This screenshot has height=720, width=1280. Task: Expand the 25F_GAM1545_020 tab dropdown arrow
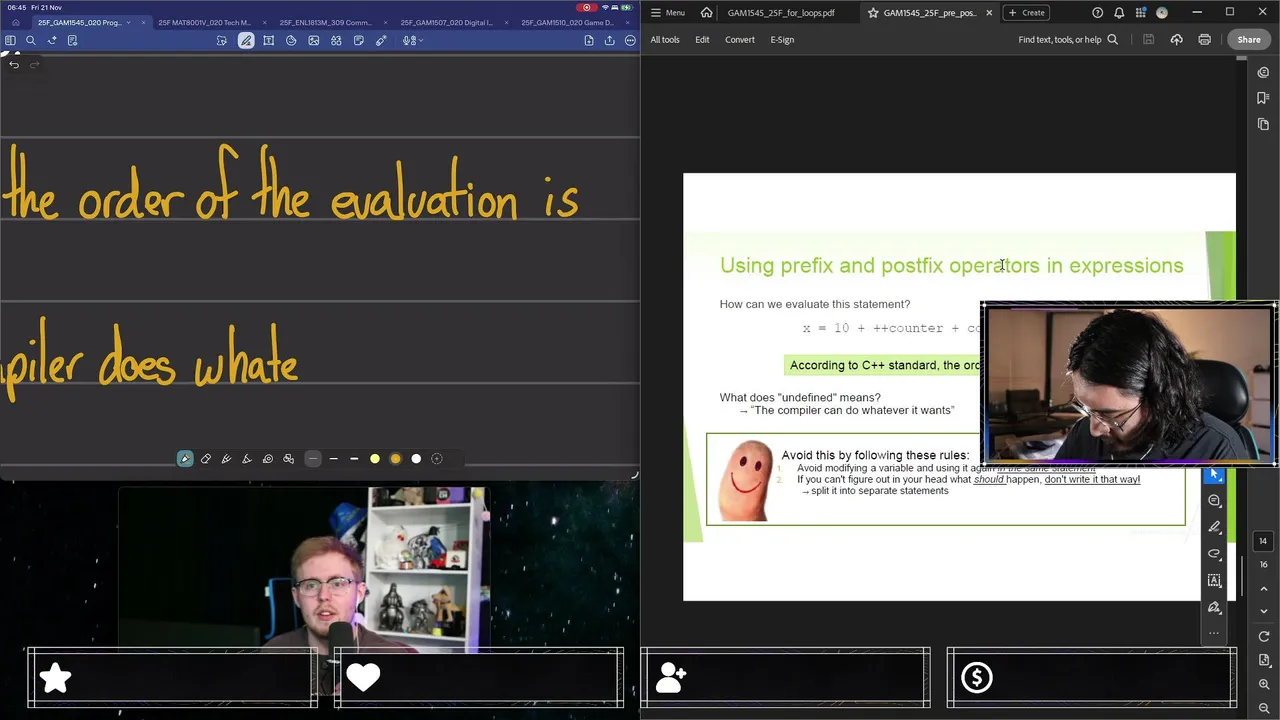129,22
